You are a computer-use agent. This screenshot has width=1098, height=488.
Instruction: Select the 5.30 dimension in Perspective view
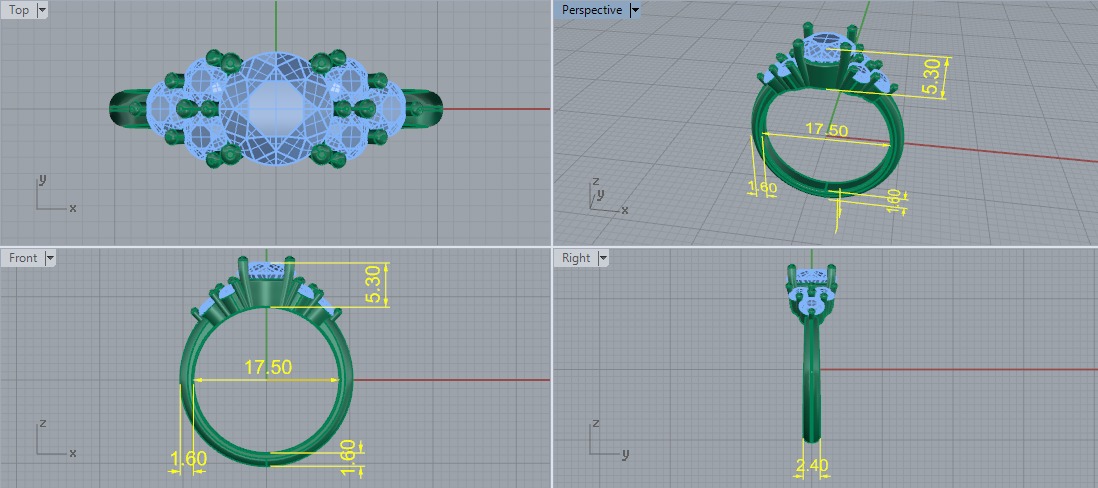pos(931,78)
